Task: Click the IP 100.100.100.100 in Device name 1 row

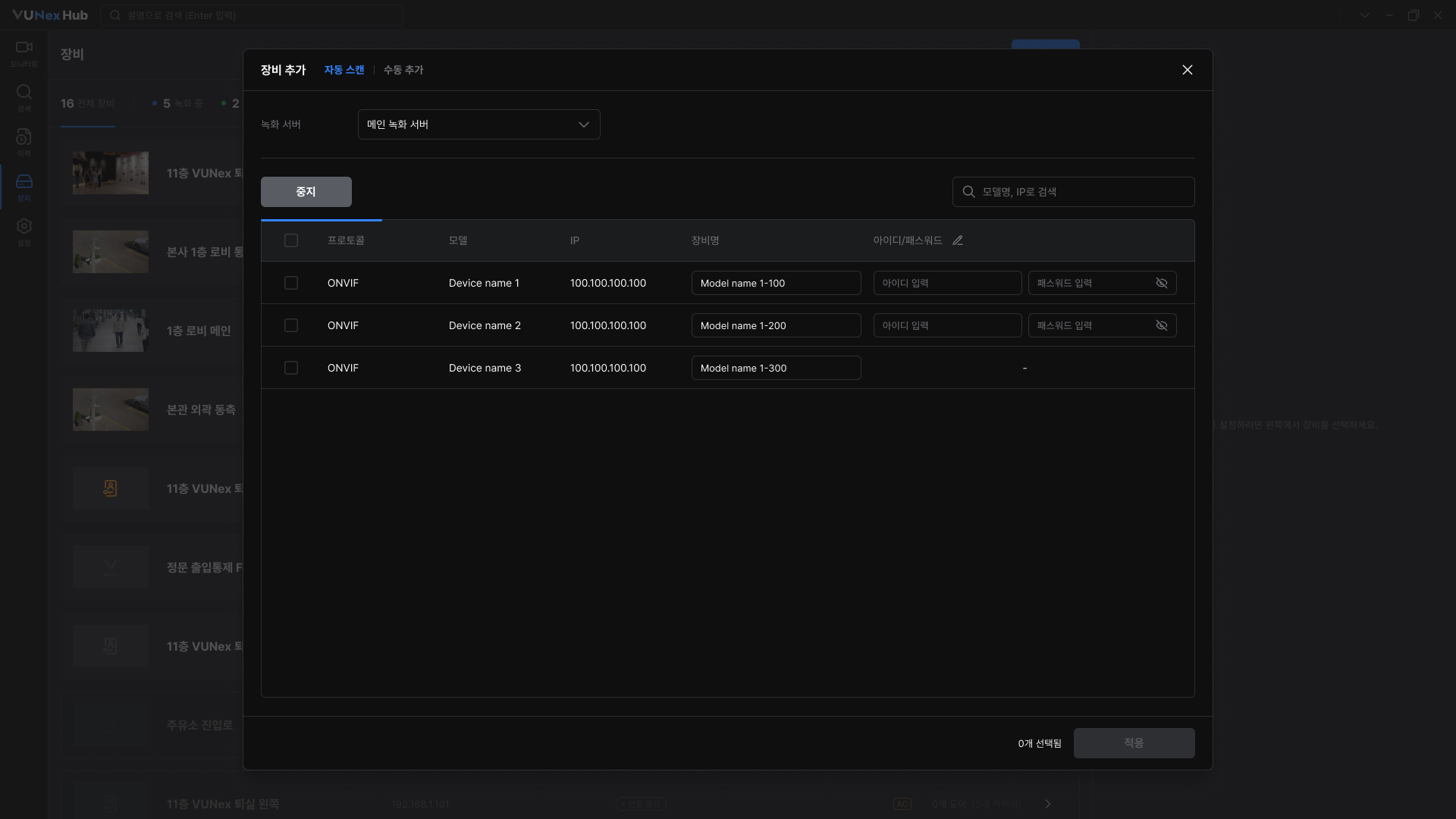Action: click(x=608, y=283)
